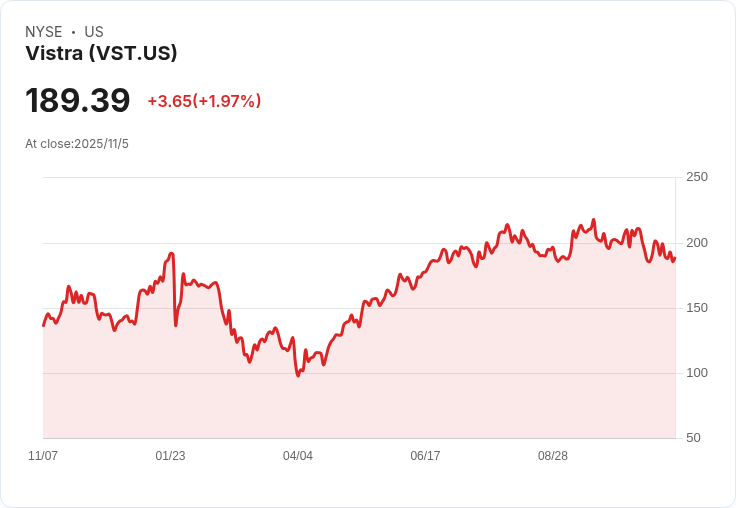The height and width of the screenshot is (508, 736).
Task: Click the chart line's highest peak after 08/28
Action: point(594,220)
